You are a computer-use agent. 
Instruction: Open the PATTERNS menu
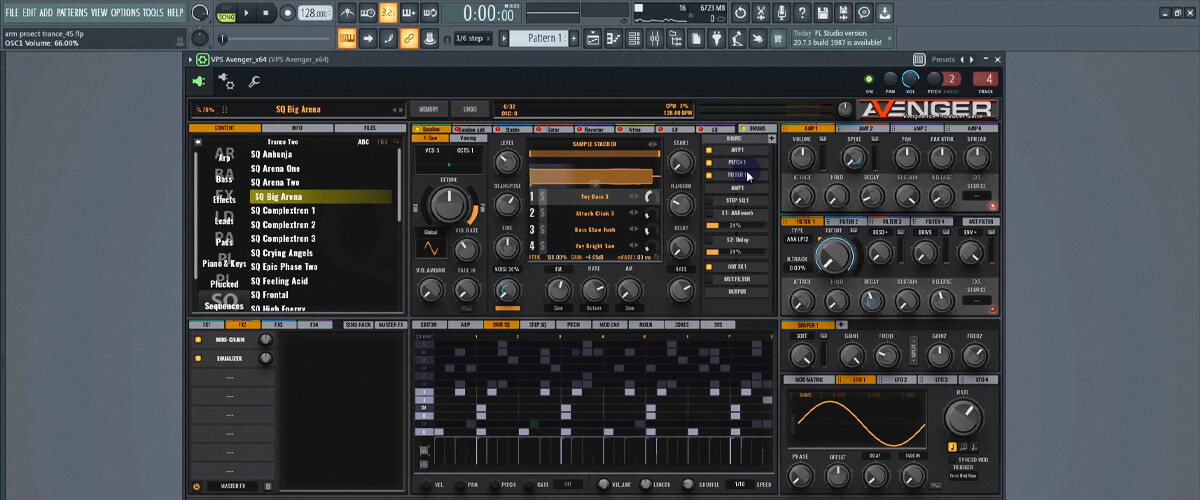[x=71, y=13]
